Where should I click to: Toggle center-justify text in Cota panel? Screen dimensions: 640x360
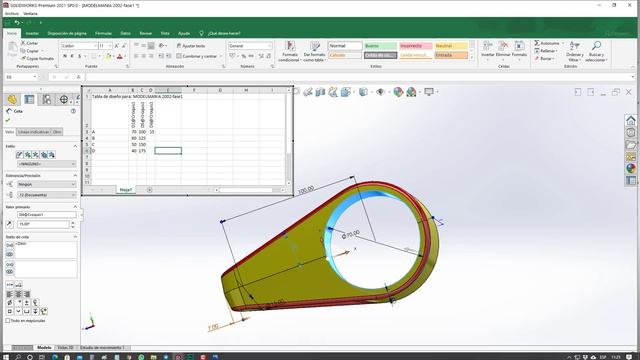pyautogui.click(x=18, y=294)
